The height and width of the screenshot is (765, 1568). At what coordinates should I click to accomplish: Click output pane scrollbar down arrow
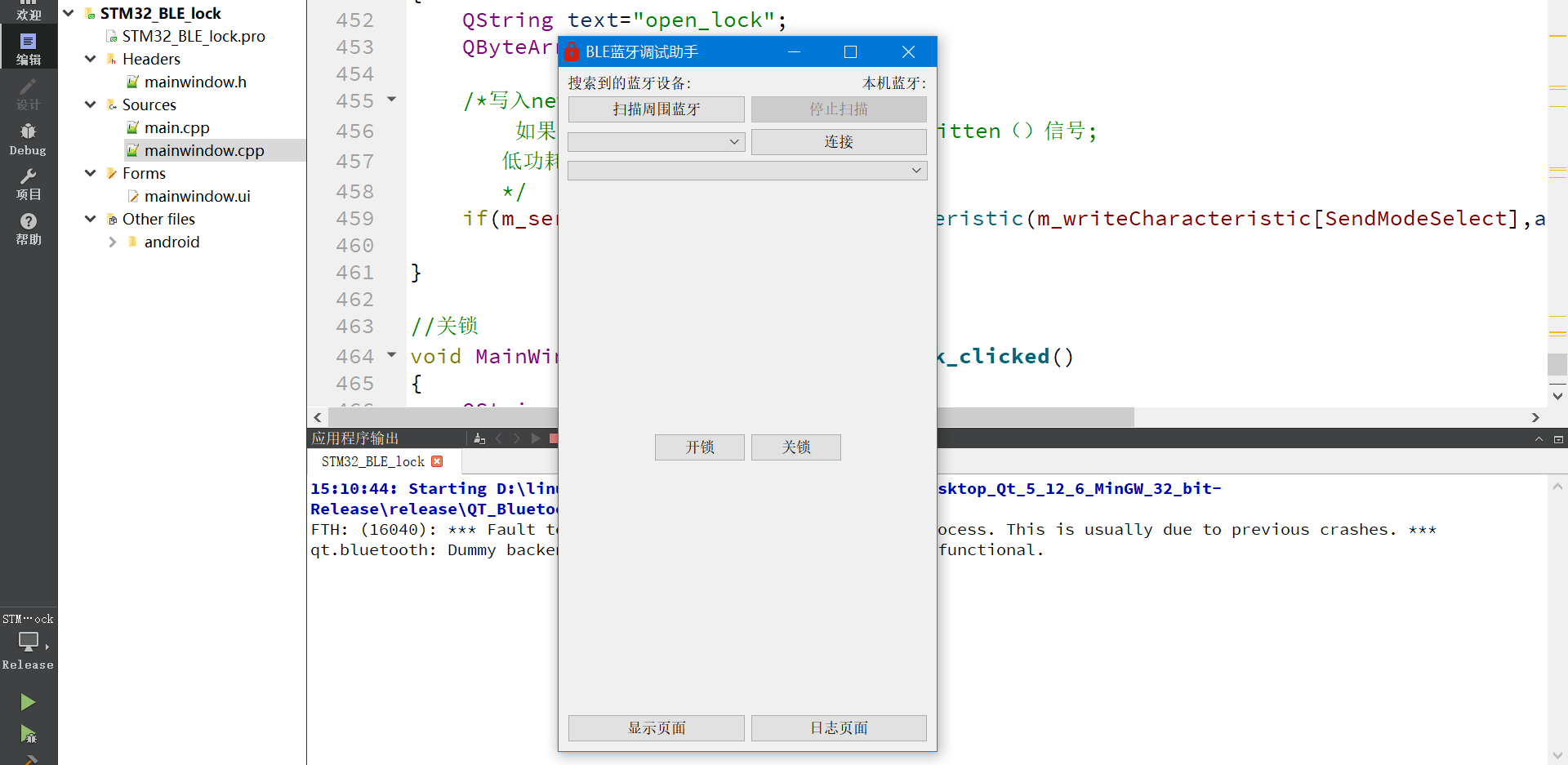click(x=1557, y=755)
